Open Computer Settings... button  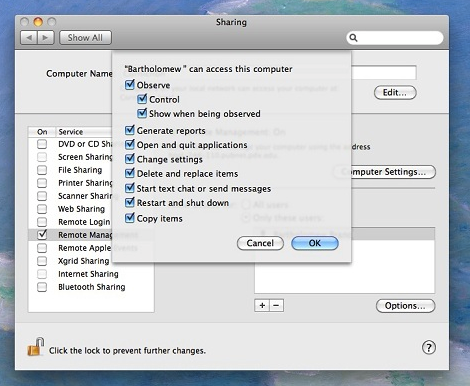tap(385, 172)
